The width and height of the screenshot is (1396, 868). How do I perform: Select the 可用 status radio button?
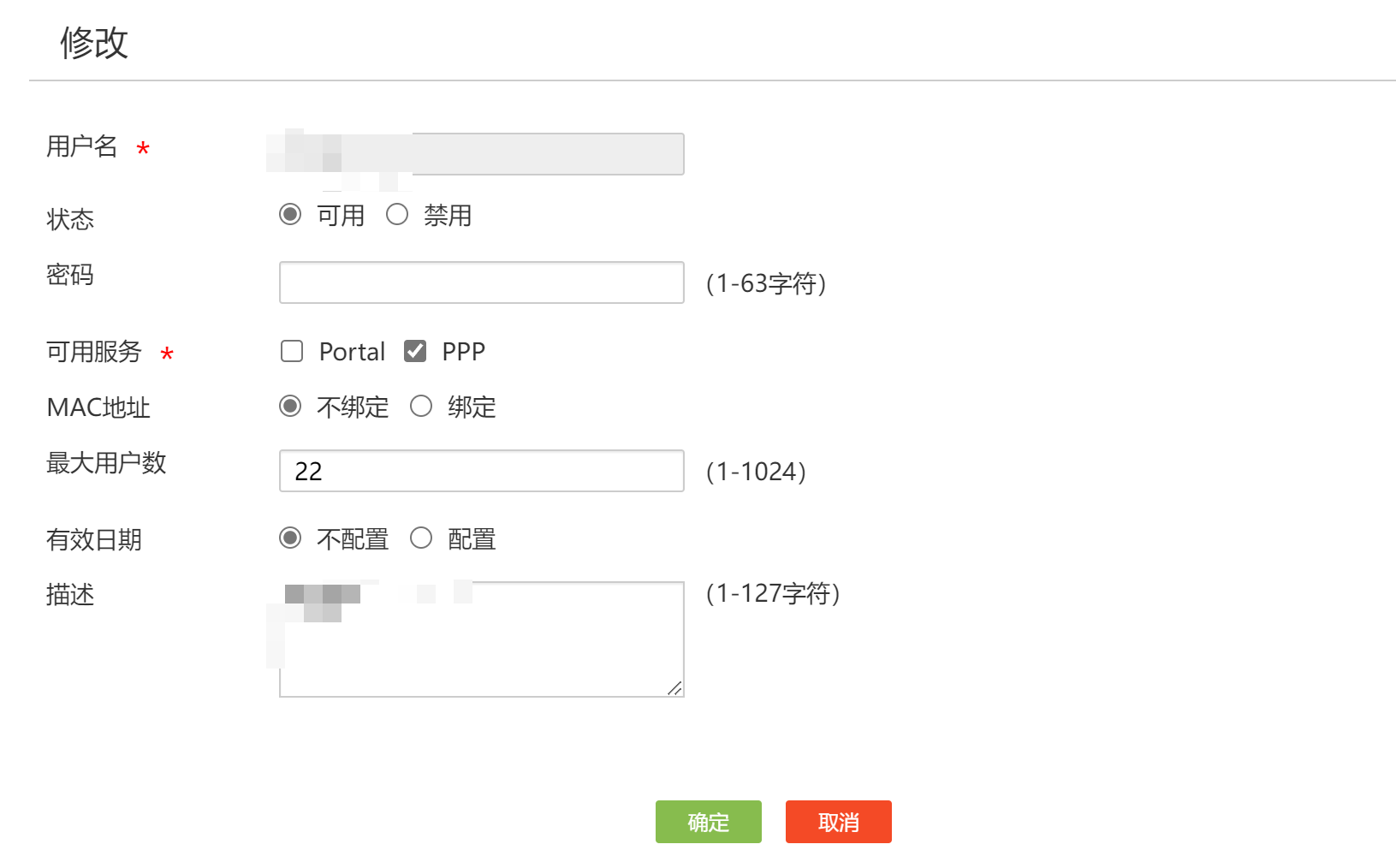pyautogui.click(x=290, y=214)
